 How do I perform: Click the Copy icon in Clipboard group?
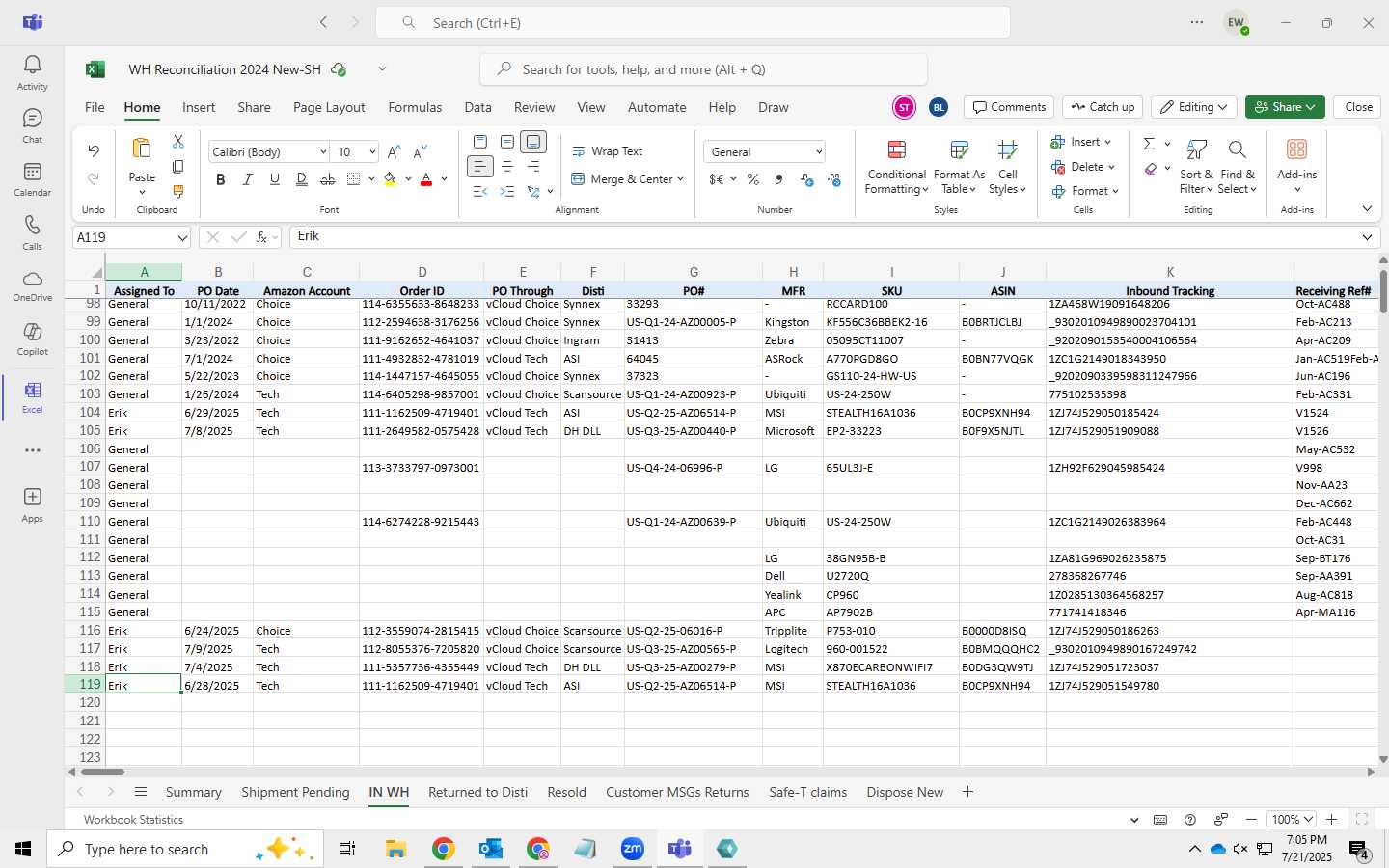pos(178,167)
